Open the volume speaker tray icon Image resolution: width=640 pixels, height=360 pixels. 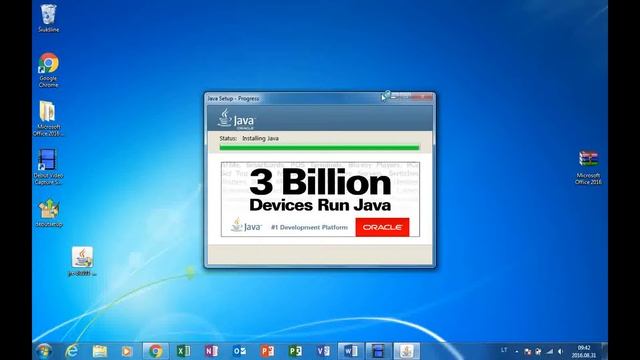tap(560, 351)
